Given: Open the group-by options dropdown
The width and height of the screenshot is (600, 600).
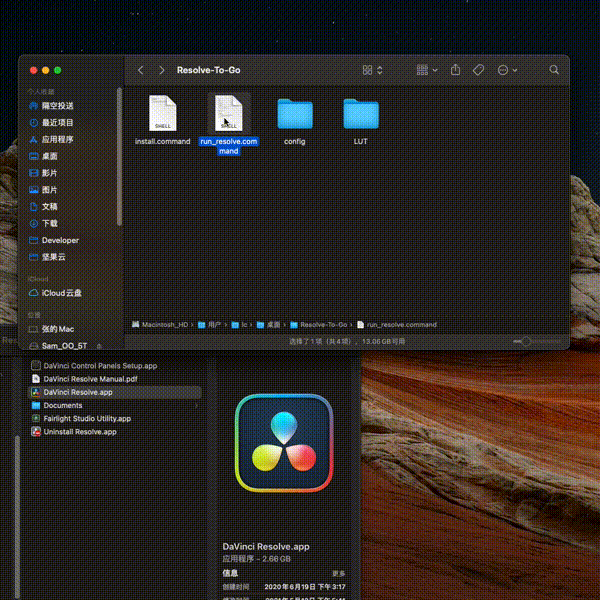Looking at the screenshot, I should point(427,70).
